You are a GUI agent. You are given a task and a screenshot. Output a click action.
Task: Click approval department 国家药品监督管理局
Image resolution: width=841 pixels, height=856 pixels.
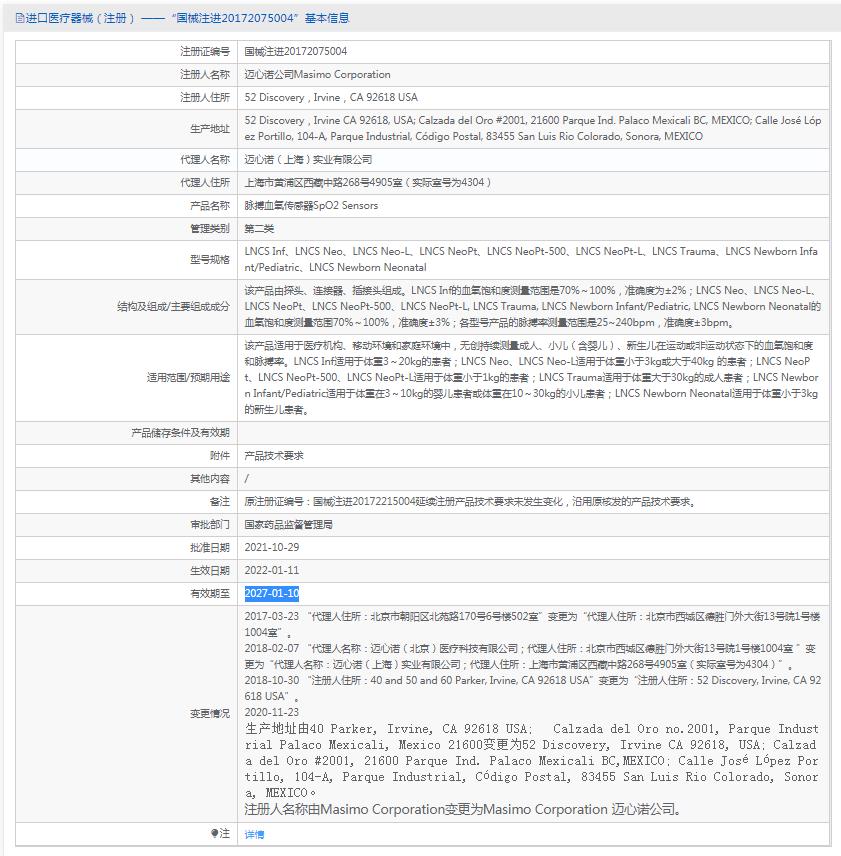[x=289, y=524]
